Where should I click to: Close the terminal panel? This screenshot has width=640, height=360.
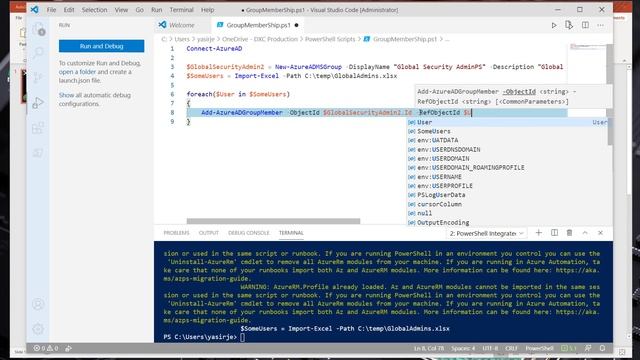tap(600, 233)
